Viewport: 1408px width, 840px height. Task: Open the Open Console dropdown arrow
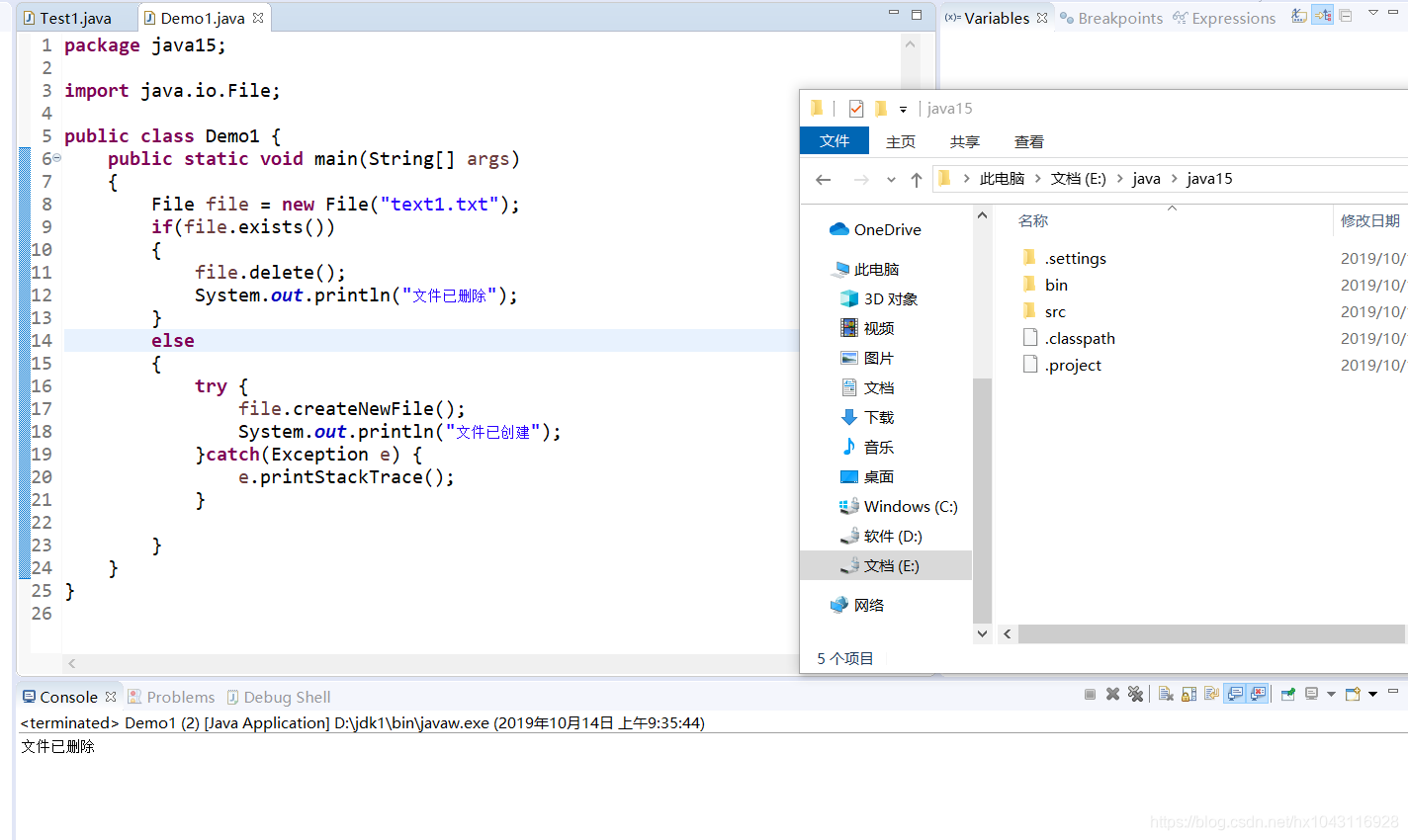tap(1373, 694)
